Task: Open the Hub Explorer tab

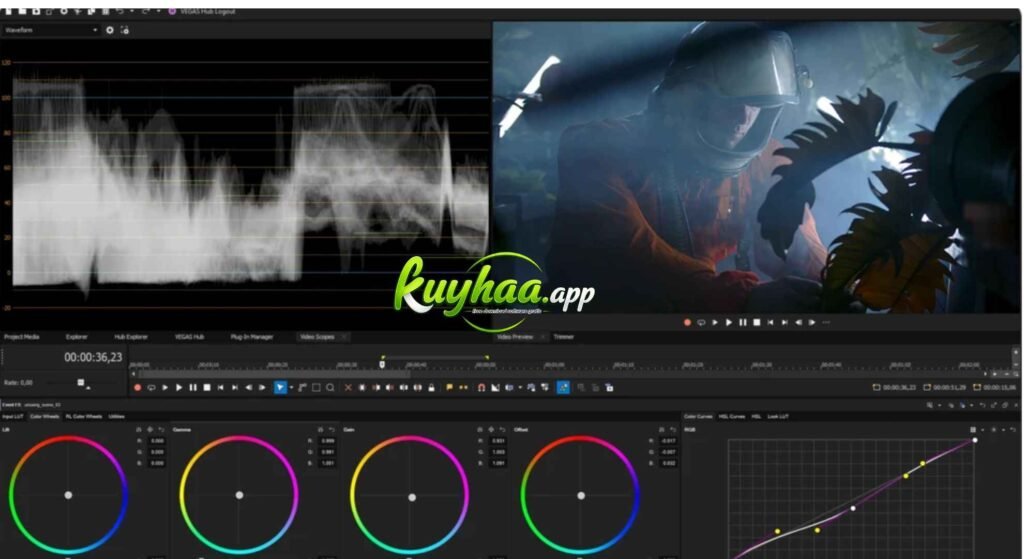Action: click(x=131, y=337)
